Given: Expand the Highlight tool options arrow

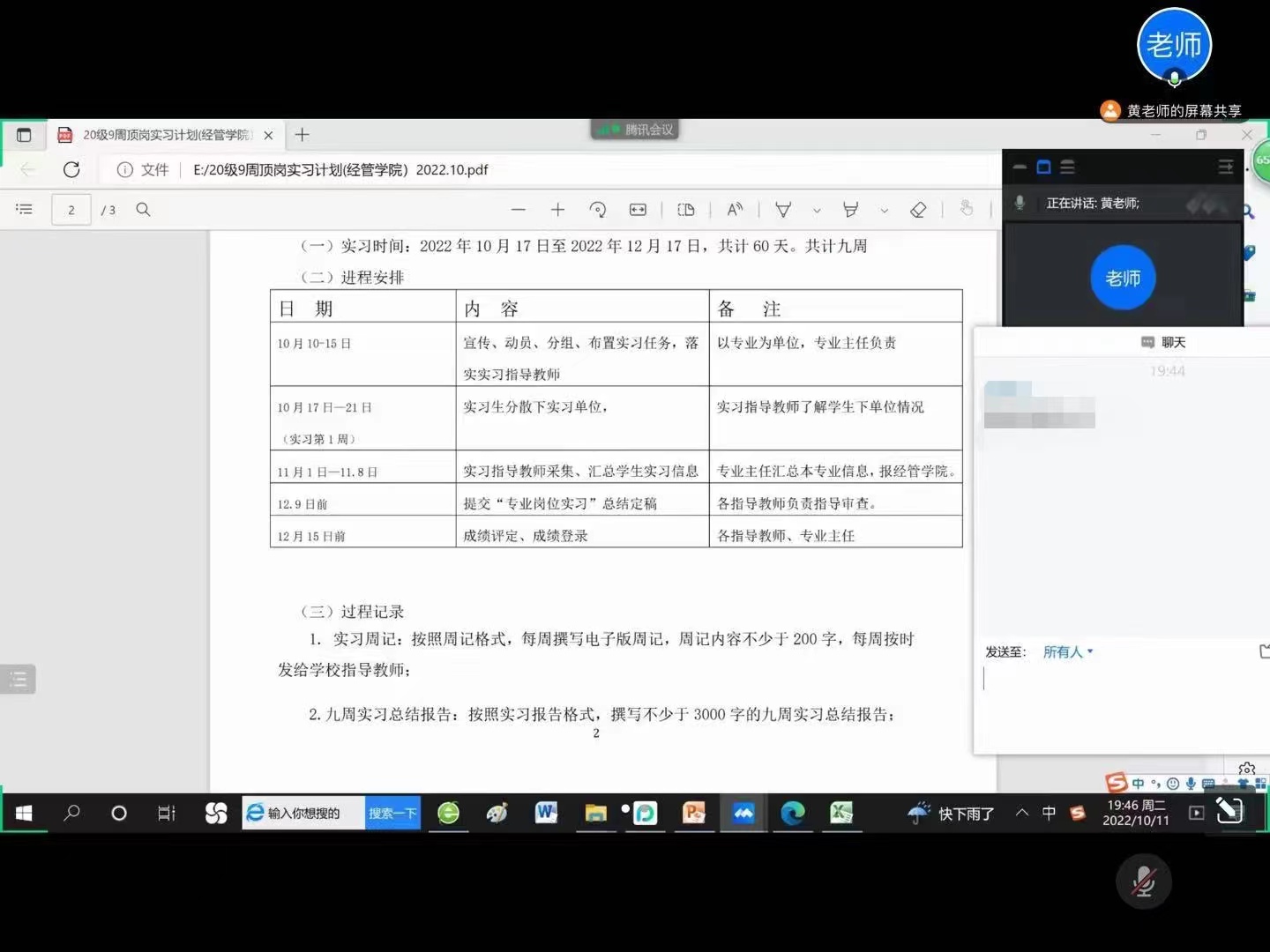Looking at the screenshot, I should [884, 211].
